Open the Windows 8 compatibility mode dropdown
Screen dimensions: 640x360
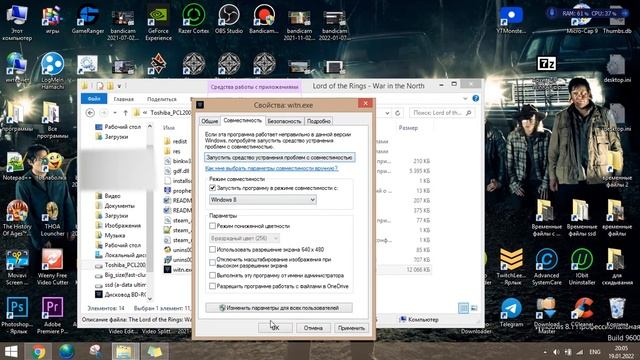[x=263, y=200]
